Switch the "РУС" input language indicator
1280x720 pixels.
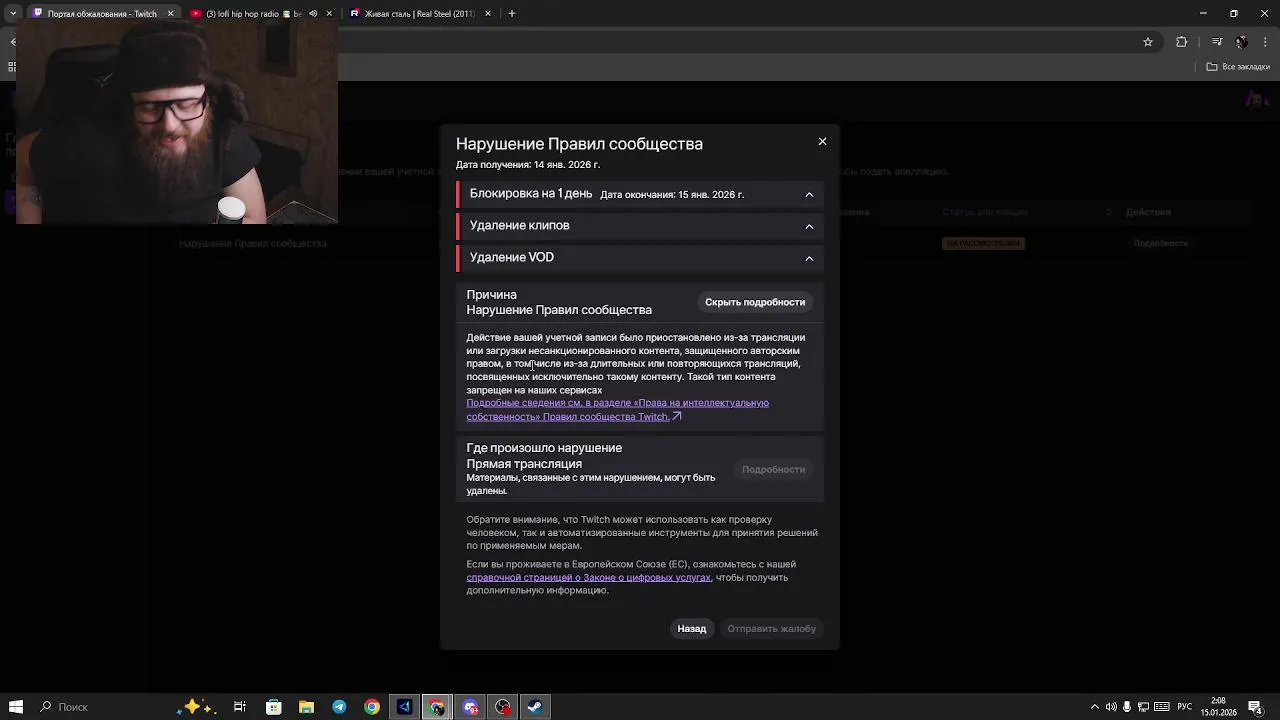[x=1185, y=707]
